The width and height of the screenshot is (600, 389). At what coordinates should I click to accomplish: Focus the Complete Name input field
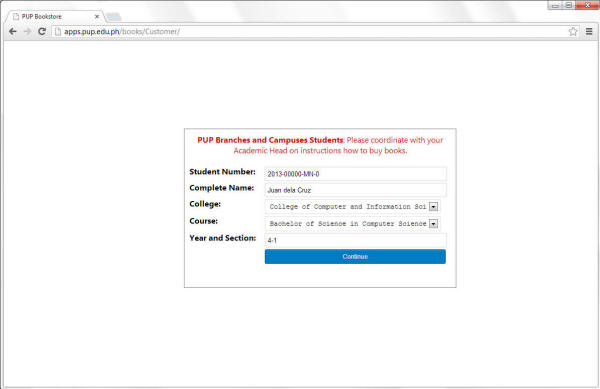(x=355, y=190)
